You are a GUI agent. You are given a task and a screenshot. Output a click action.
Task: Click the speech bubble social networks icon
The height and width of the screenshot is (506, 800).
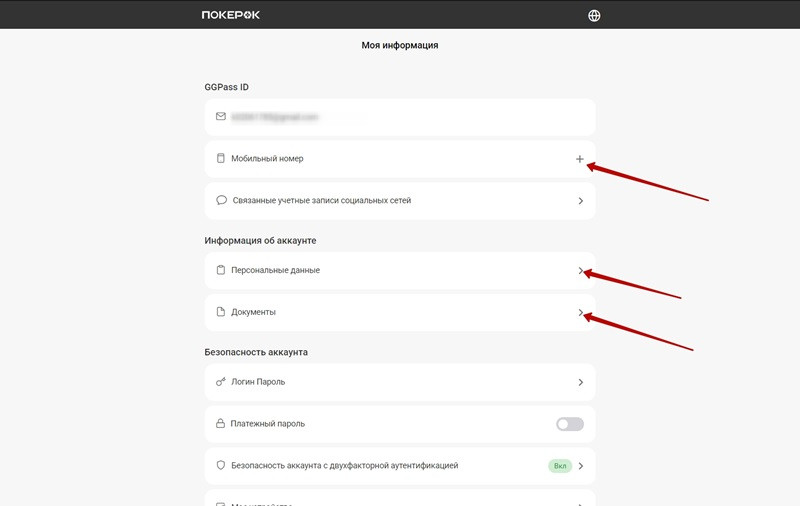[x=221, y=200]
